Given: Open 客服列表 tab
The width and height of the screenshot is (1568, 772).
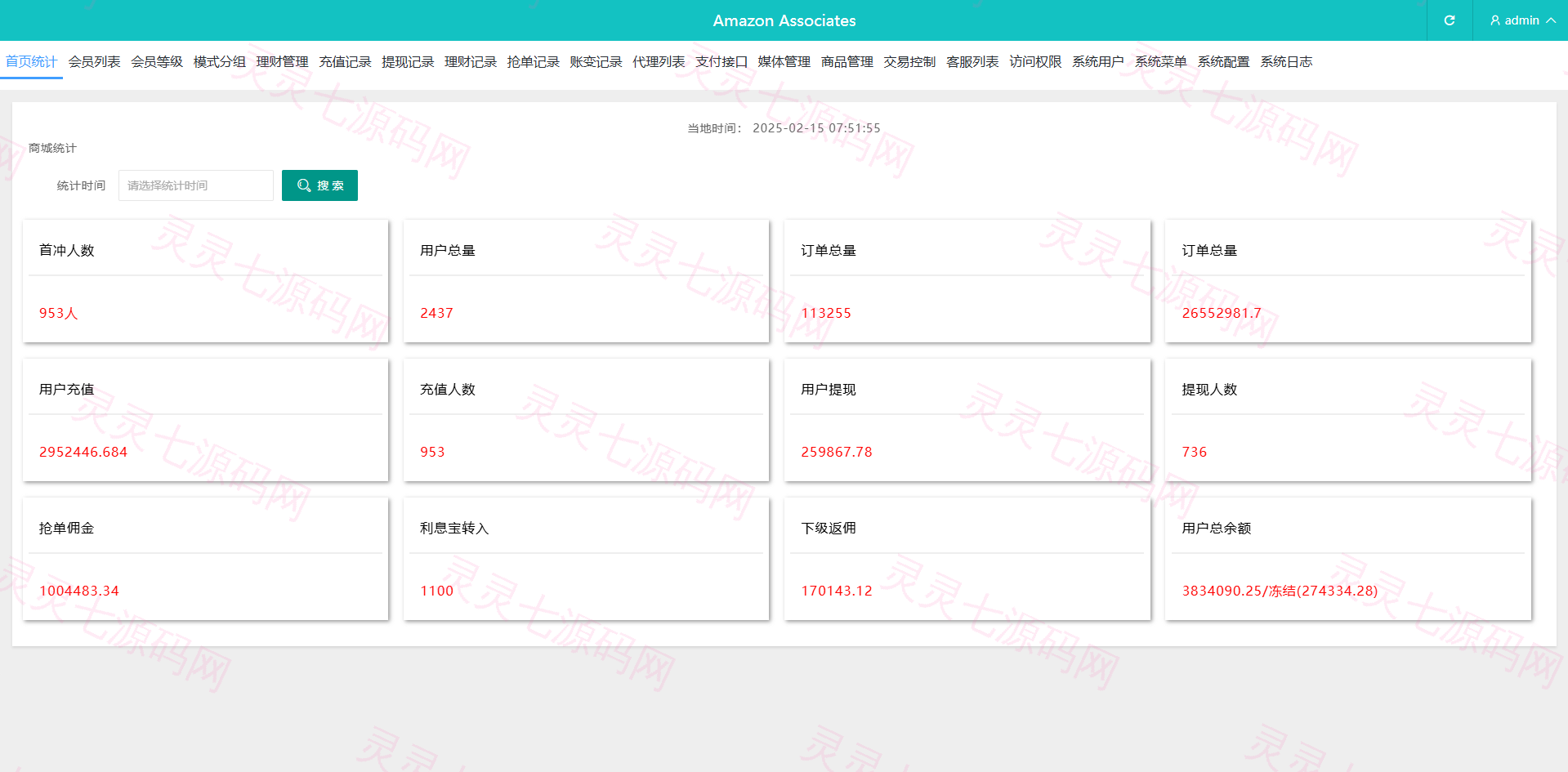Looking at the screenshot, I should (972, 61).
